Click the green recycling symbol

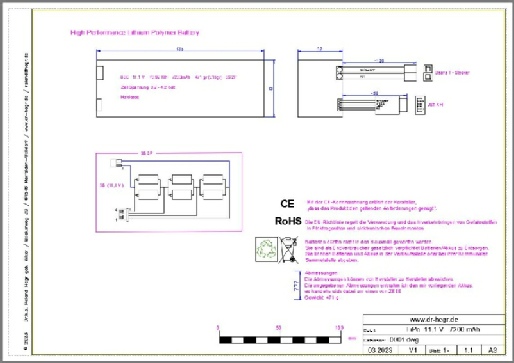[266, 249]
